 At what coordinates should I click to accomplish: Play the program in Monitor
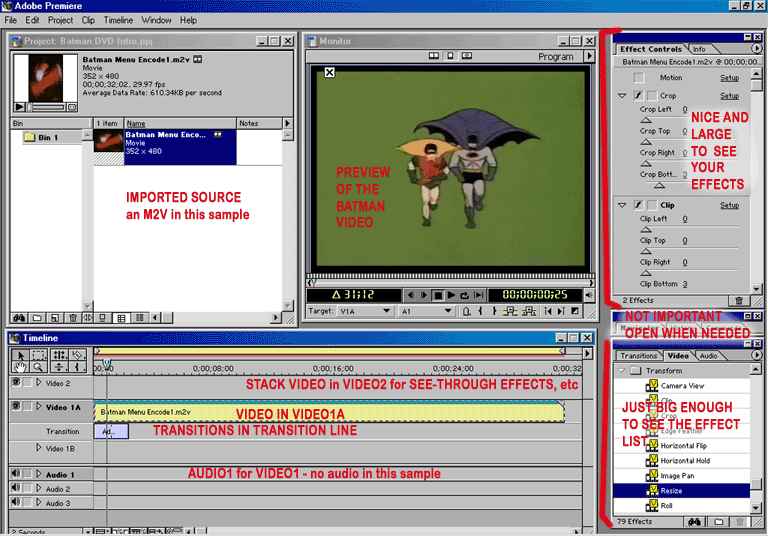coord(451,295)
